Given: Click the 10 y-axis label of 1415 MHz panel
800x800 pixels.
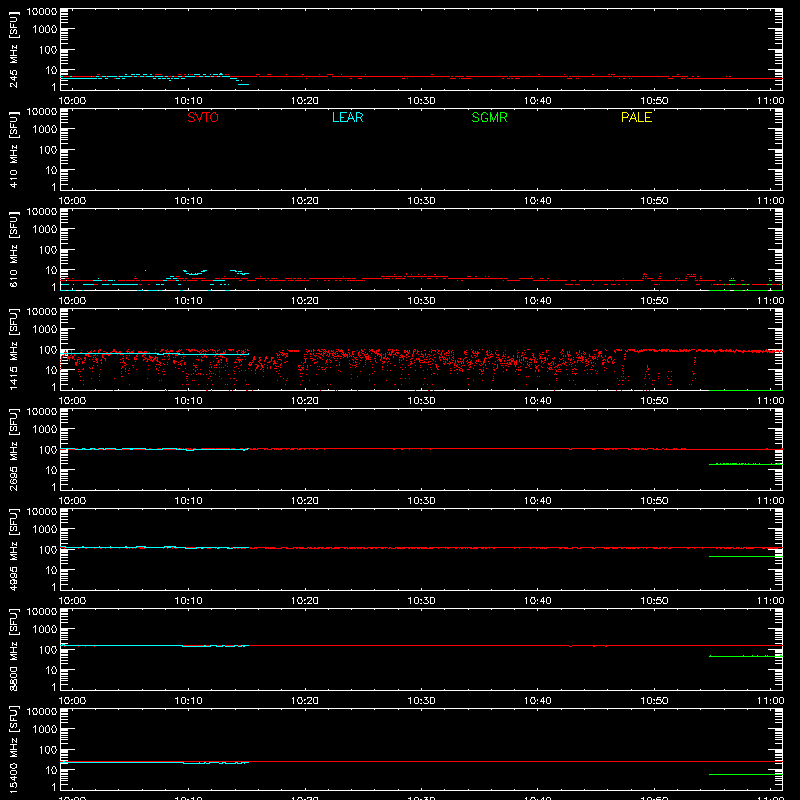Looking at the screenshot, I should point(52,370).
